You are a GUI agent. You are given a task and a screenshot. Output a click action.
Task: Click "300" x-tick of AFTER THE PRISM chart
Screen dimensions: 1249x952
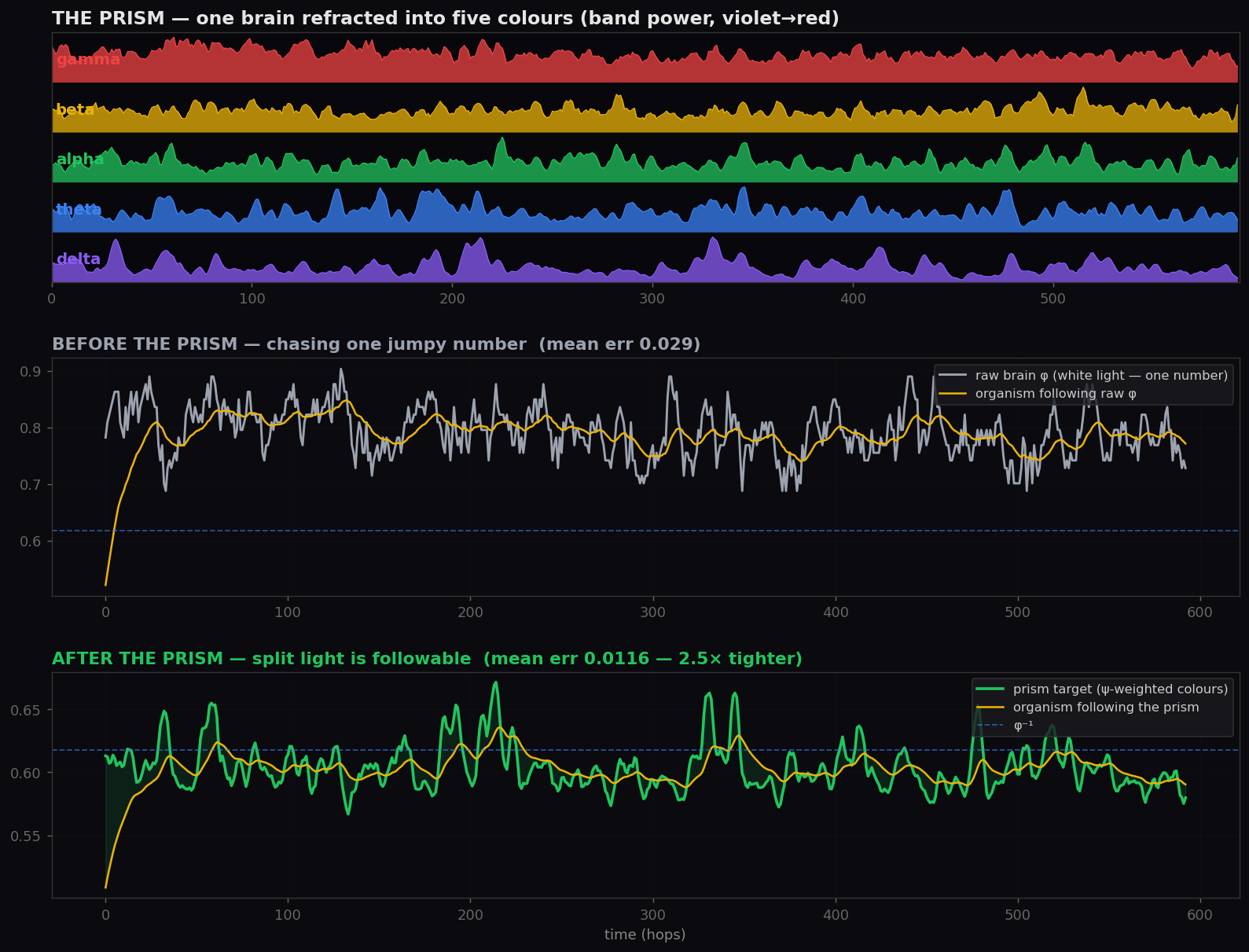652,914
